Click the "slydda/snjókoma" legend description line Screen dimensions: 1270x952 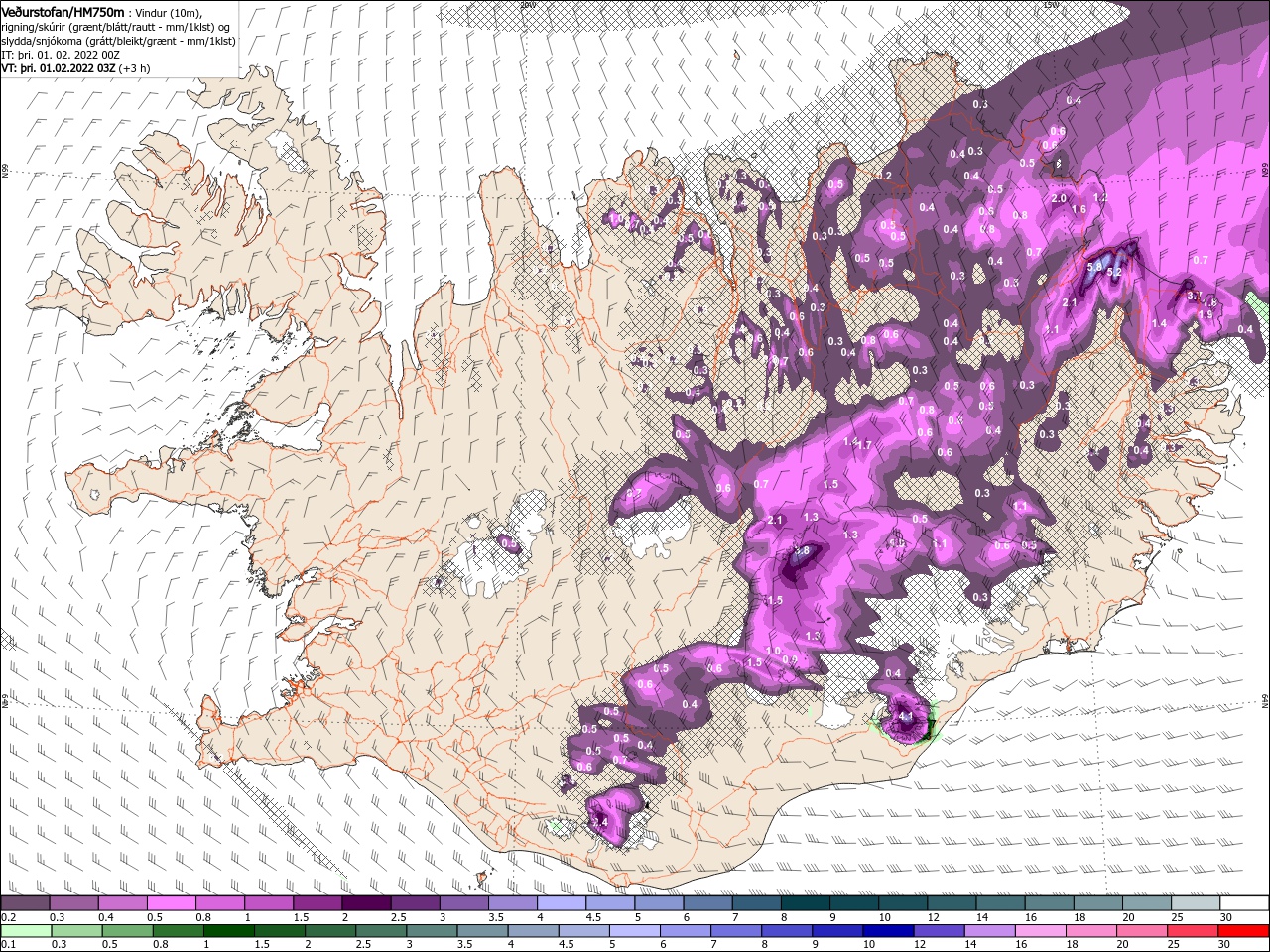117,41
